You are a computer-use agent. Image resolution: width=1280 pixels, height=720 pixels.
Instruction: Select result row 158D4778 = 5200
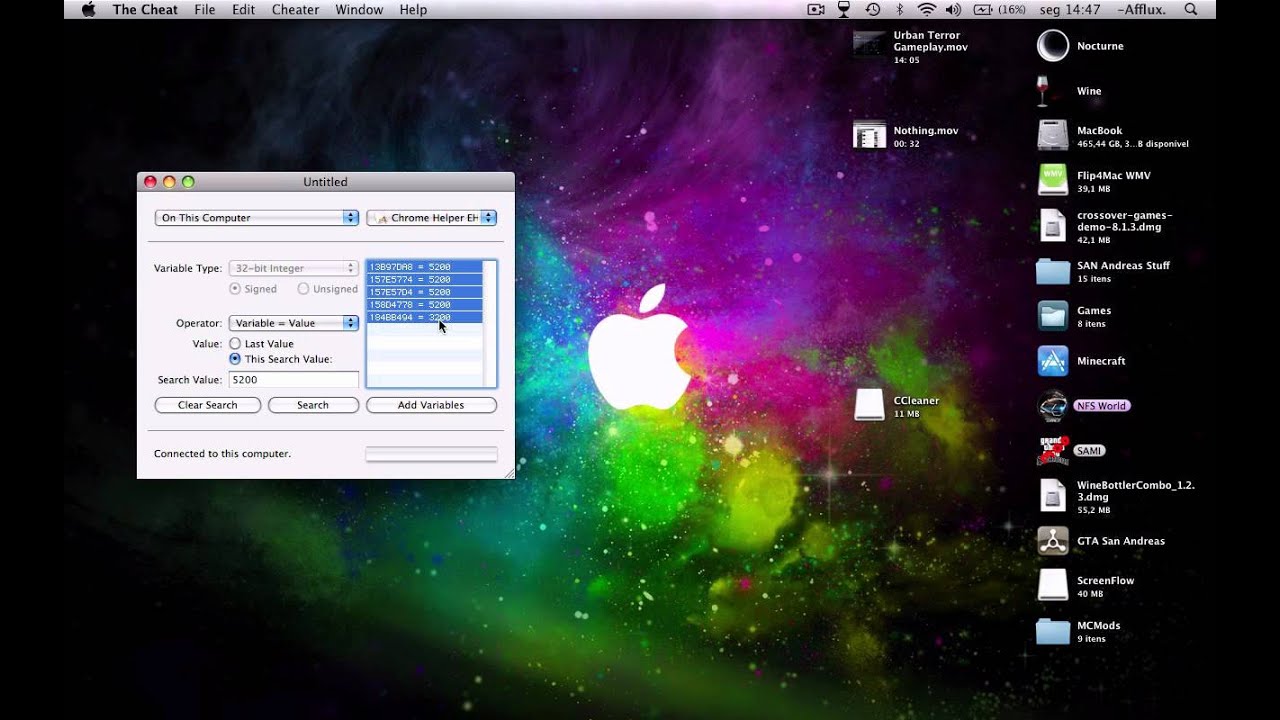(x=425, y=304)
